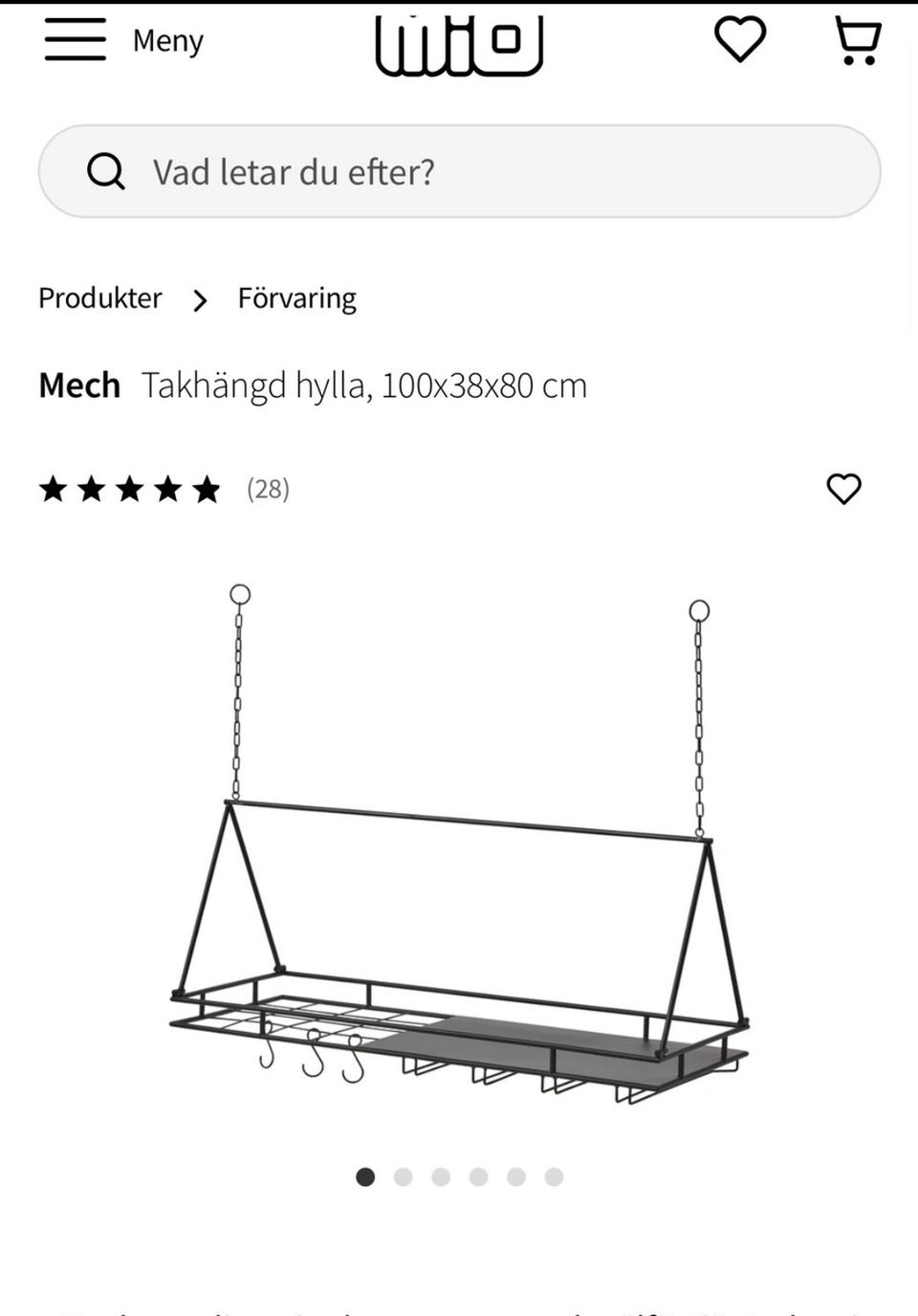918x1316 pixels.
Task: Click the search magnifier icon
Action: point(105,172)
